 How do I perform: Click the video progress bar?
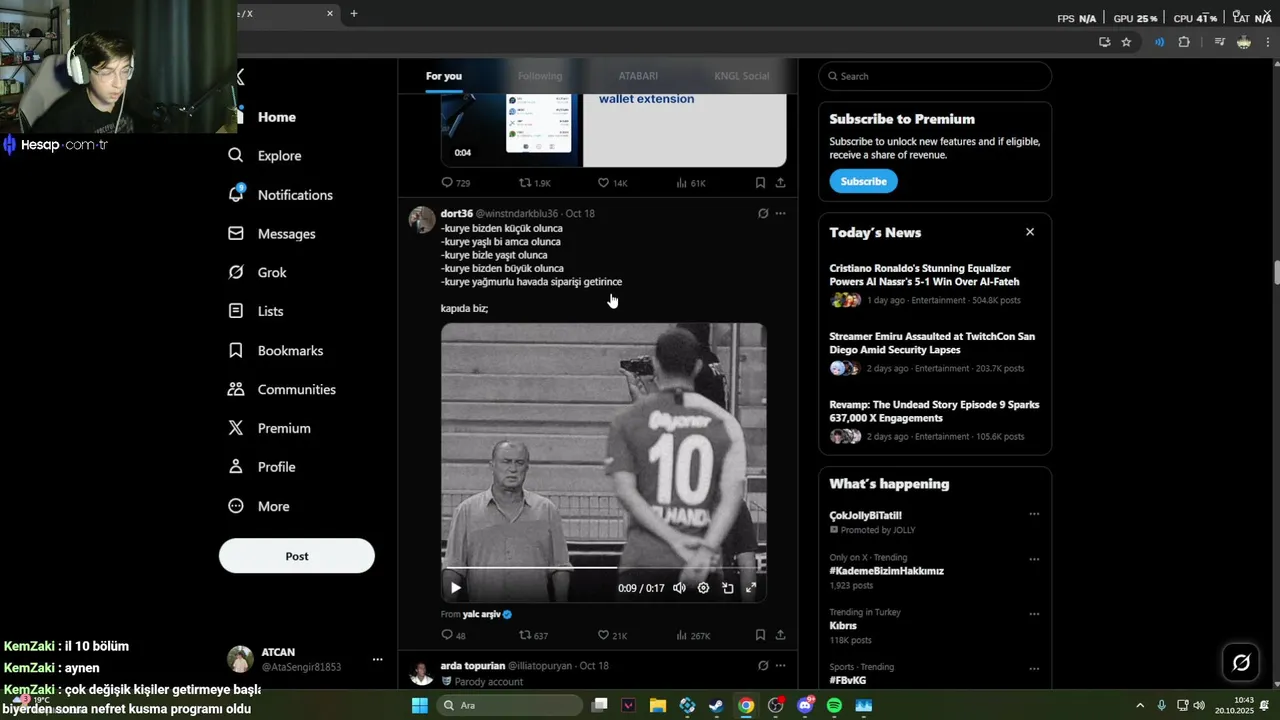(604, 567)
